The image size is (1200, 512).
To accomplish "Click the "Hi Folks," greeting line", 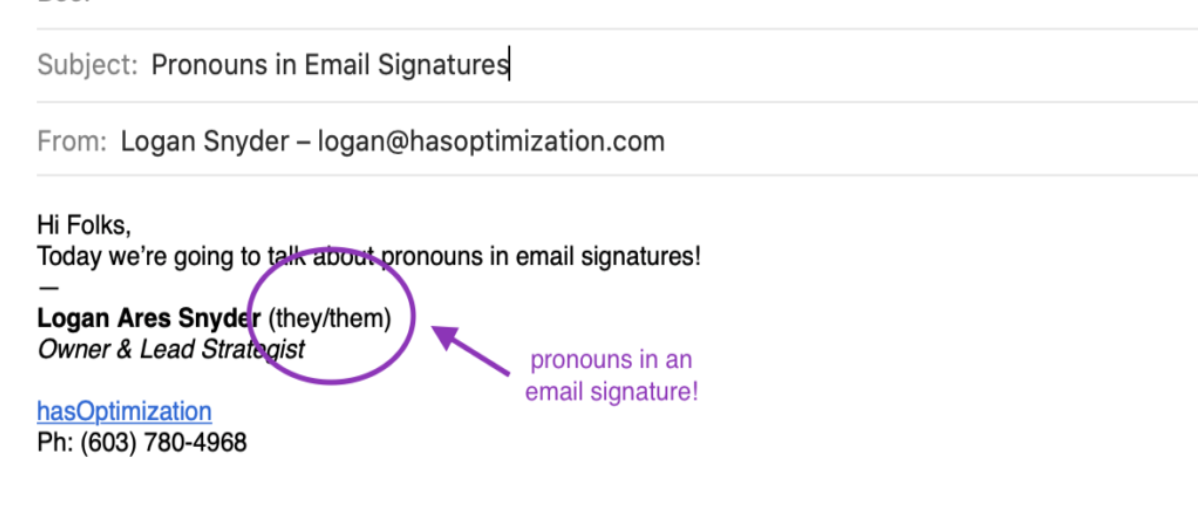I will 84,224.
